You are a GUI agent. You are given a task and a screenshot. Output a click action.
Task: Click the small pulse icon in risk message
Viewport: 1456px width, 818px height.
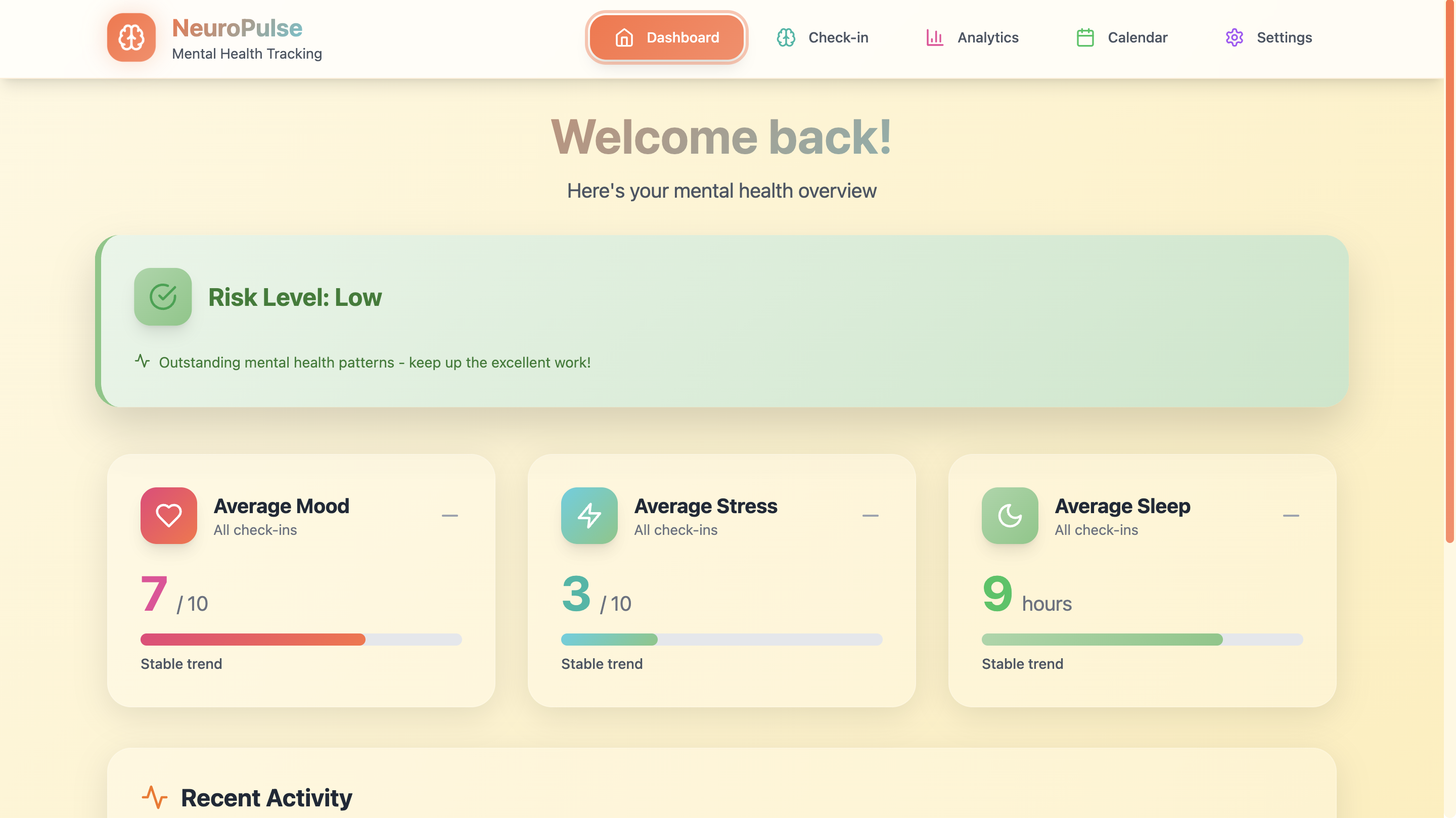[x=143, y=361]
